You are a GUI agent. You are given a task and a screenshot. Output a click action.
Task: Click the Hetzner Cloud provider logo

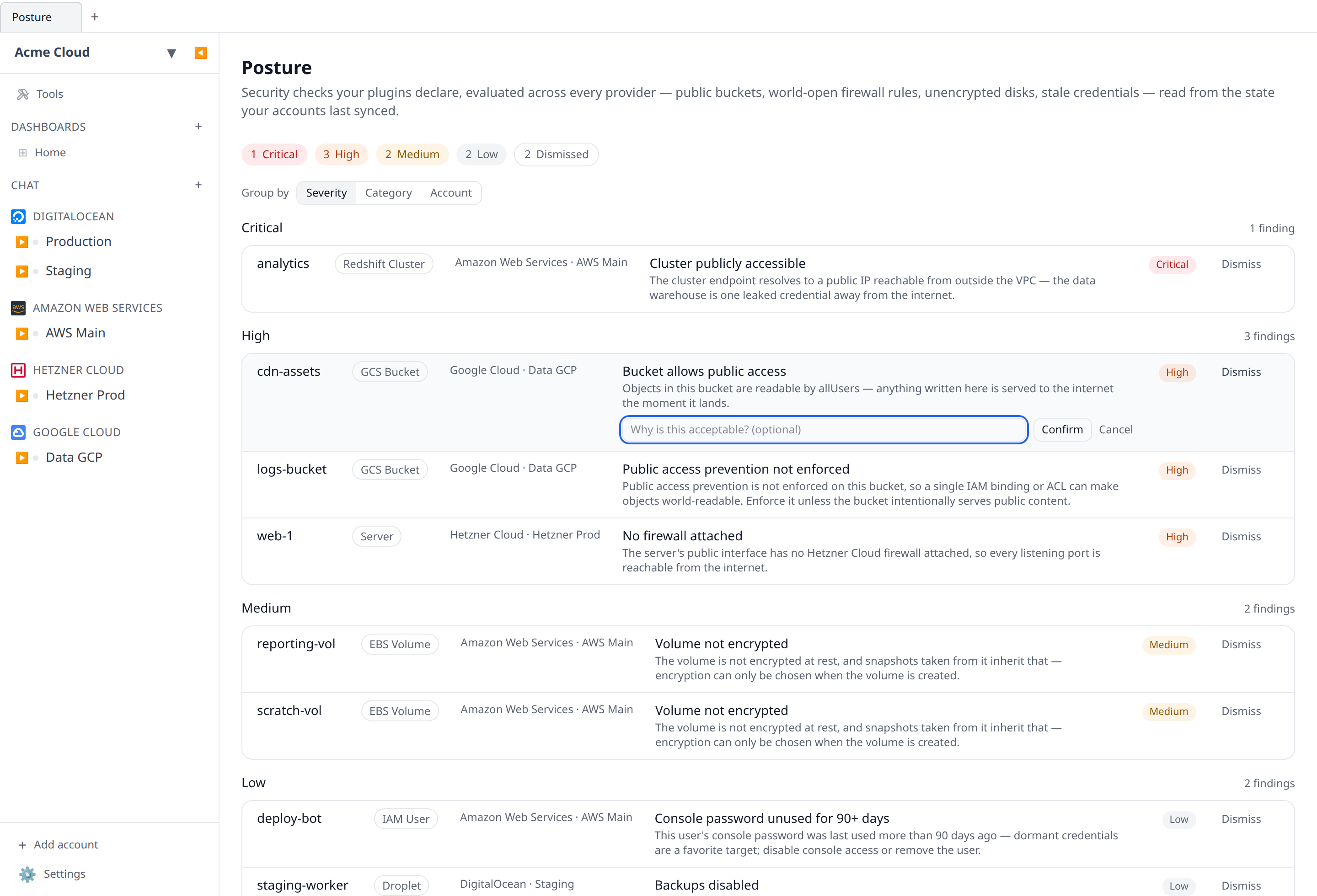18,370
